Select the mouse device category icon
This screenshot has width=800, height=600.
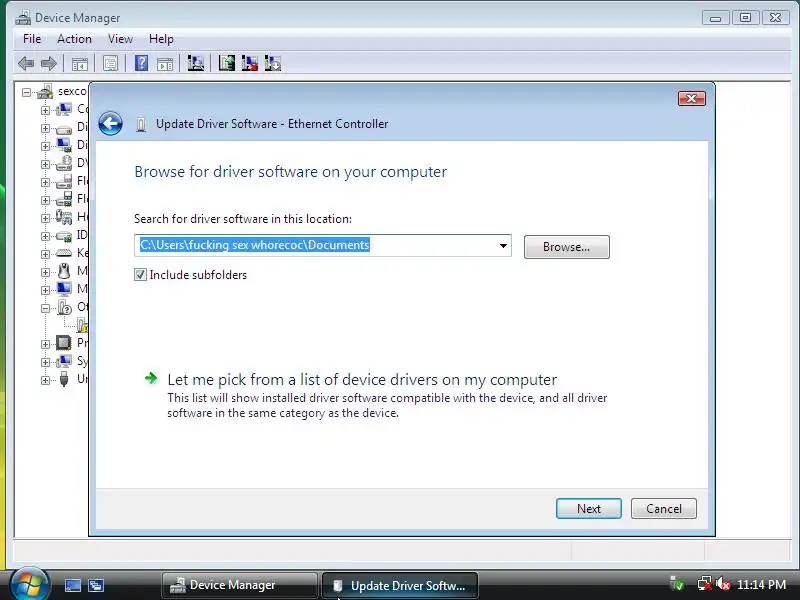(64, 271)
